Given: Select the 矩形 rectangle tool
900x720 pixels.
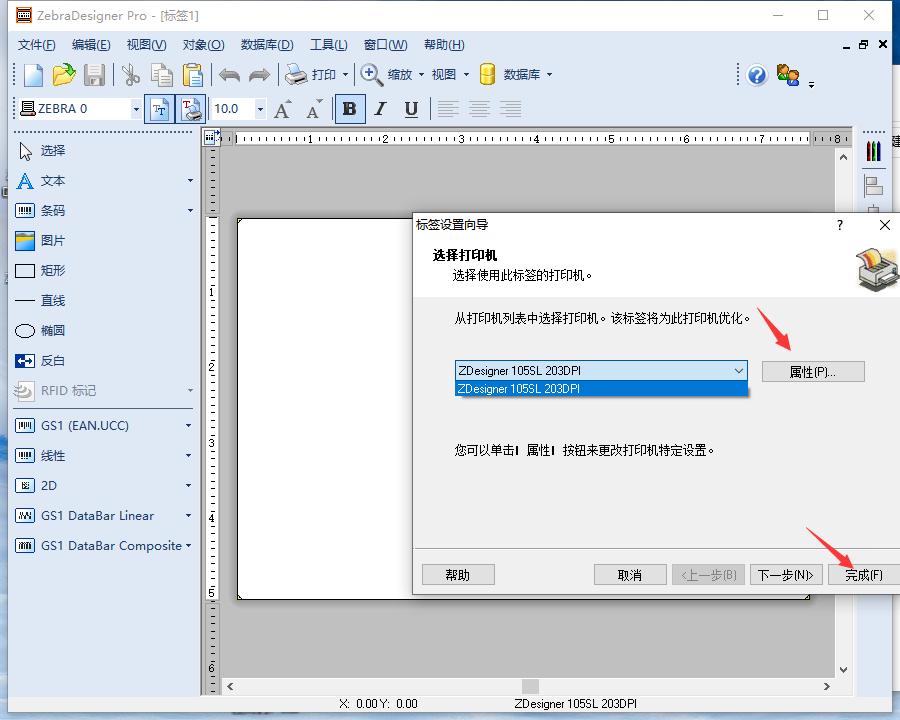Looking at the screenshot, I should (52, 271).
